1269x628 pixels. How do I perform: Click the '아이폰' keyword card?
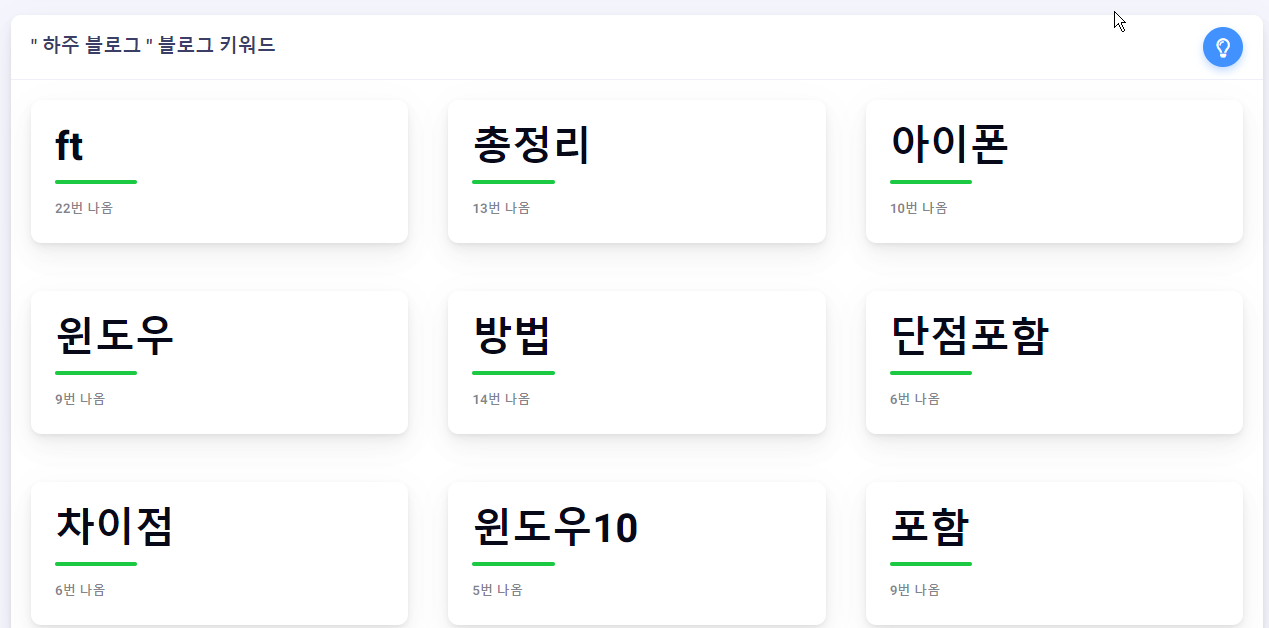click(1054, 170)
